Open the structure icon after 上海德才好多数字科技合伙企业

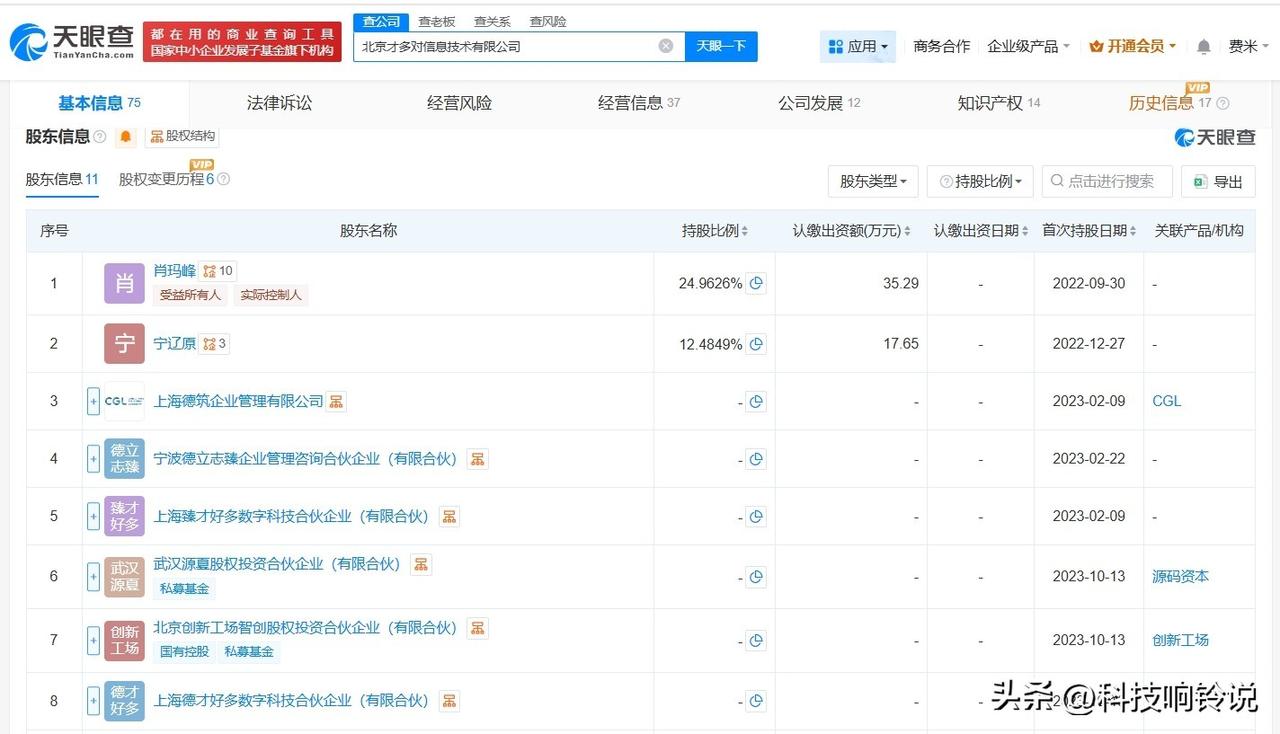[x=450, y=701]
